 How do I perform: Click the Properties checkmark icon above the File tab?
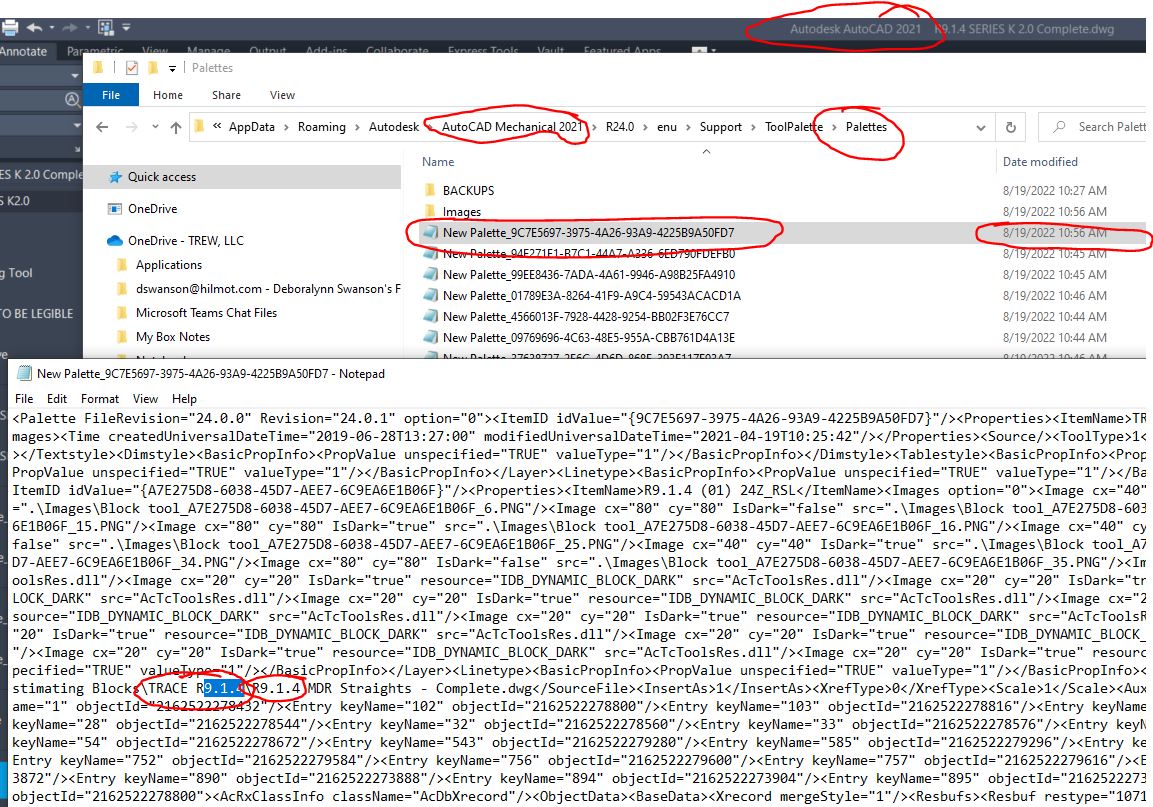tap(131, 68)
